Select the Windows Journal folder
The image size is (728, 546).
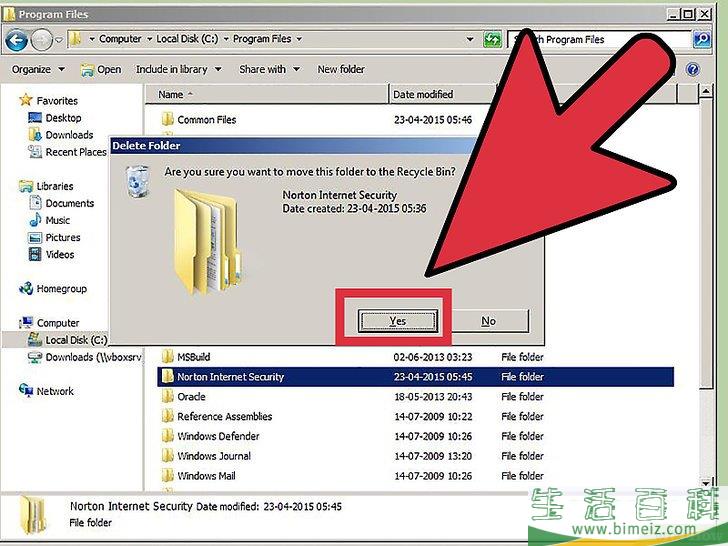[214, 456]
